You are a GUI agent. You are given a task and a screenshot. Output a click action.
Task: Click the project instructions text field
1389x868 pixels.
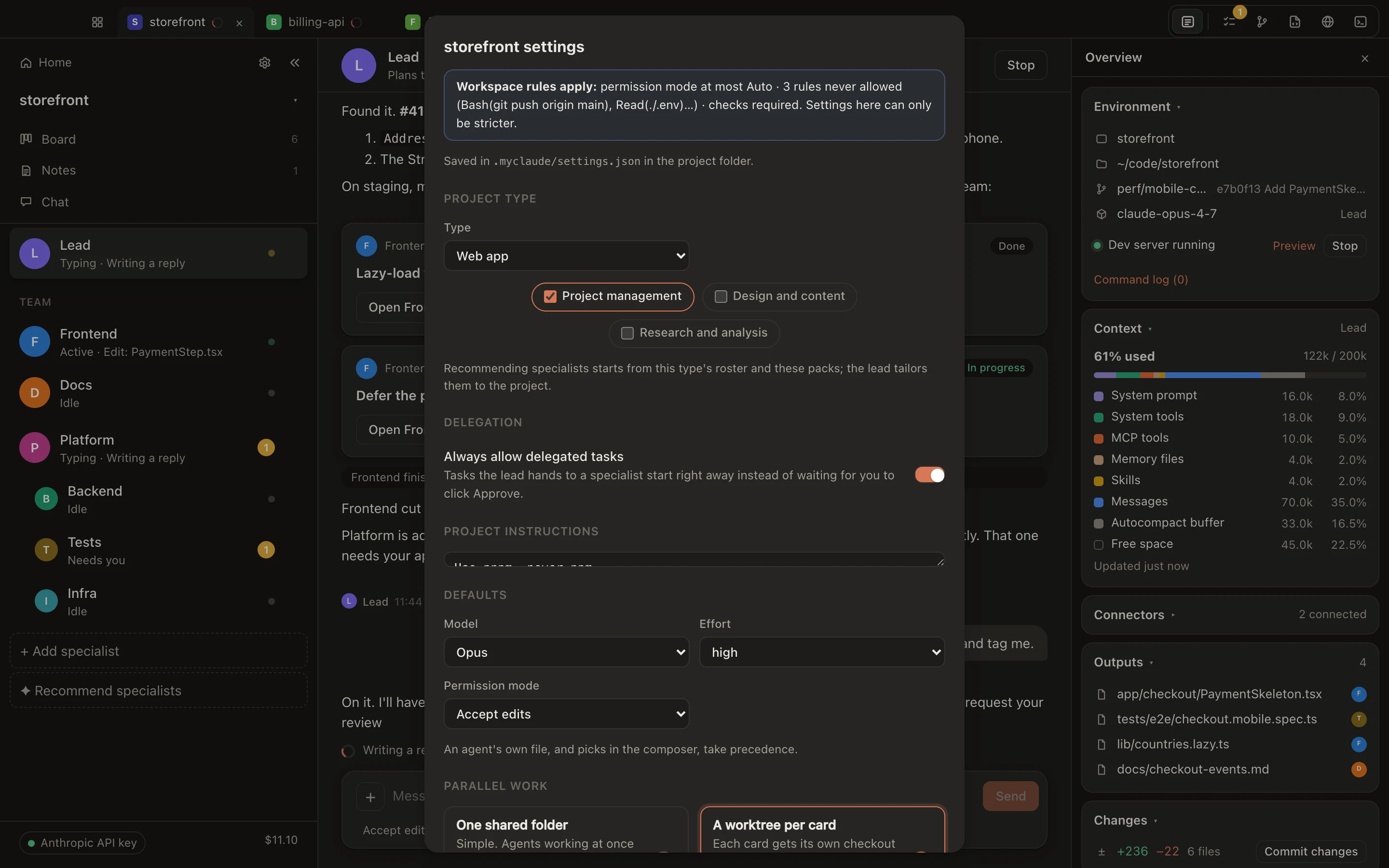pos(694,560)
